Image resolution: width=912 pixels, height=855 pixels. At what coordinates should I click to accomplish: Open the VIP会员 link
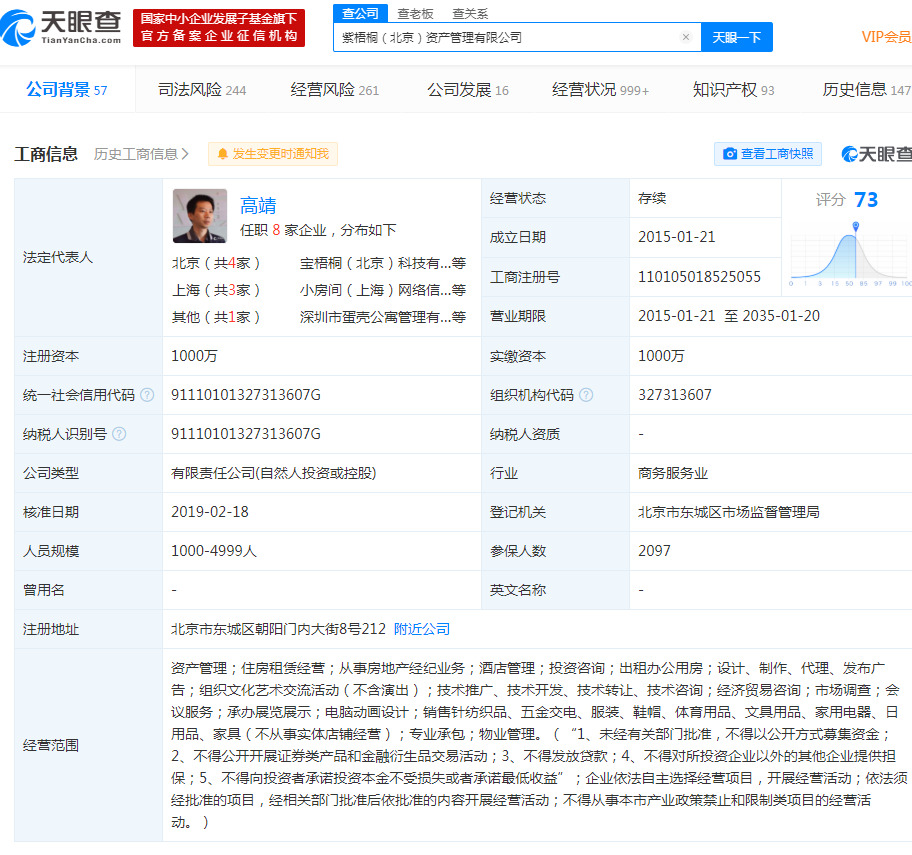click(886, 37)
